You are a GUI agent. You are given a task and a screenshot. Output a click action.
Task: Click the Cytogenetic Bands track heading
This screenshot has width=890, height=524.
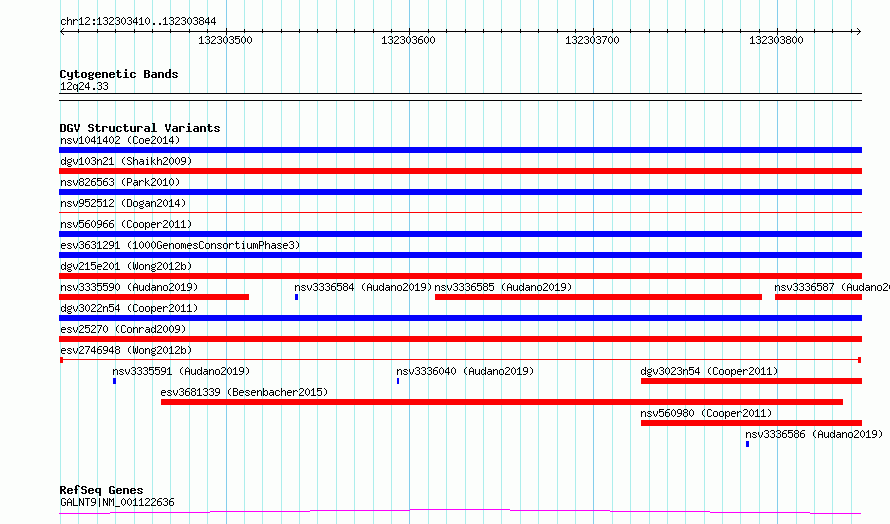click(x=119, y=74)
